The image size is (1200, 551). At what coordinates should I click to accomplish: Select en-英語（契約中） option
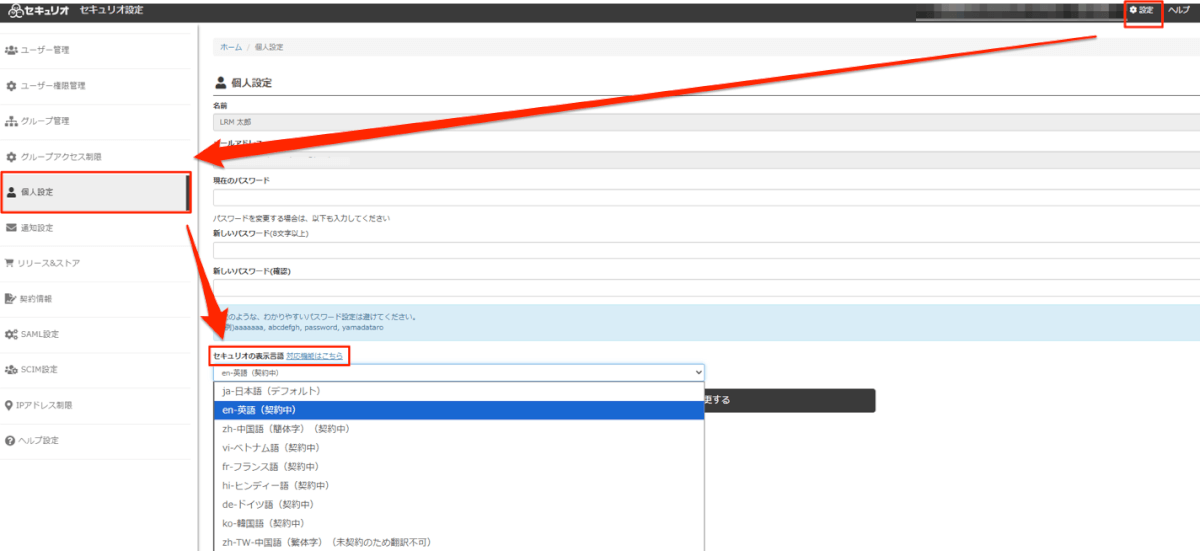[459, 410]
